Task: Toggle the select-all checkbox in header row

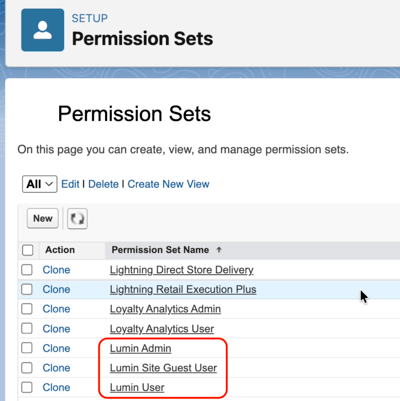Action: (27, 250)
